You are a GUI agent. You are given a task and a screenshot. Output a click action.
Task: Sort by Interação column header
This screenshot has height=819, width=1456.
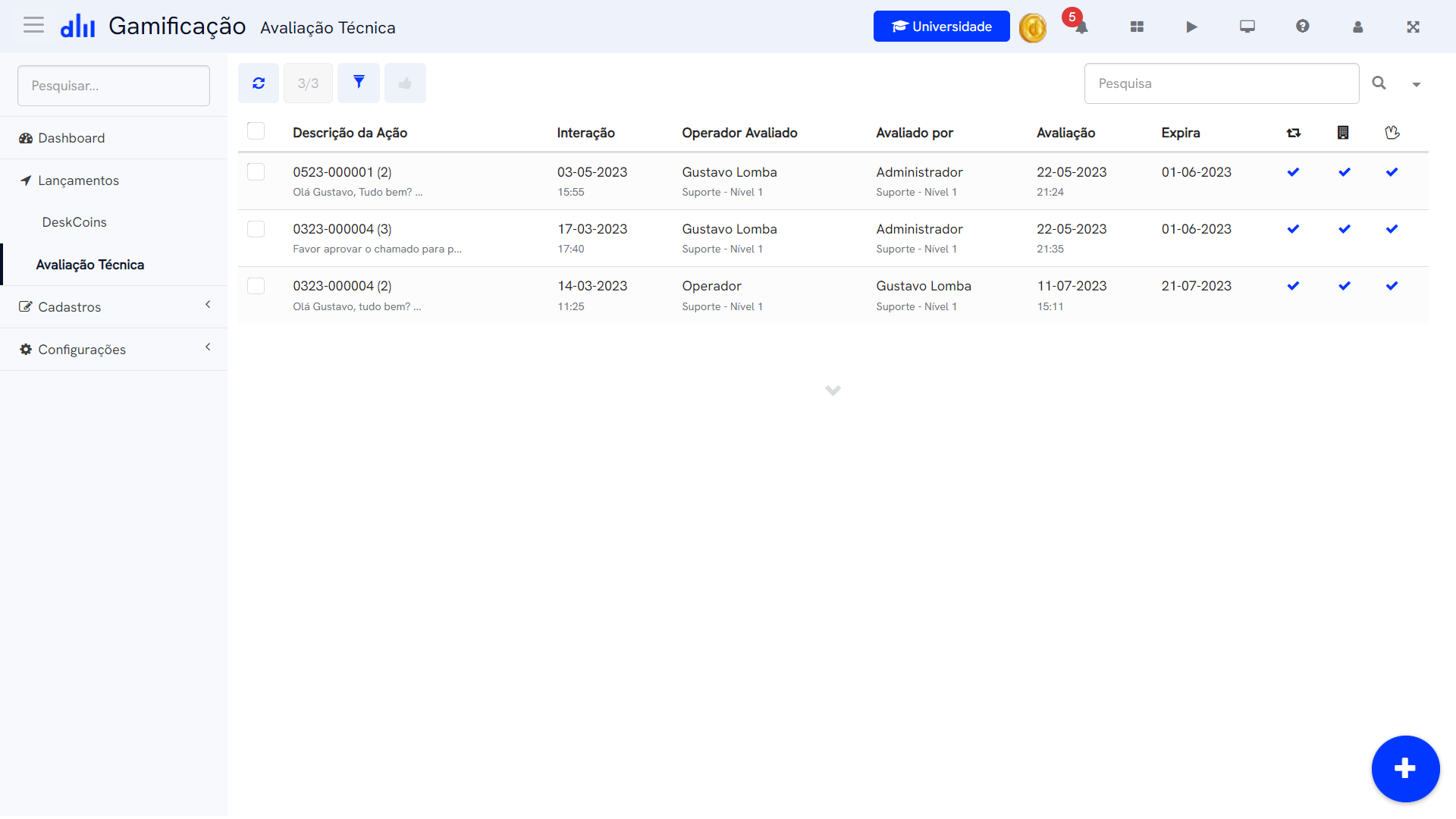(585, 133)
